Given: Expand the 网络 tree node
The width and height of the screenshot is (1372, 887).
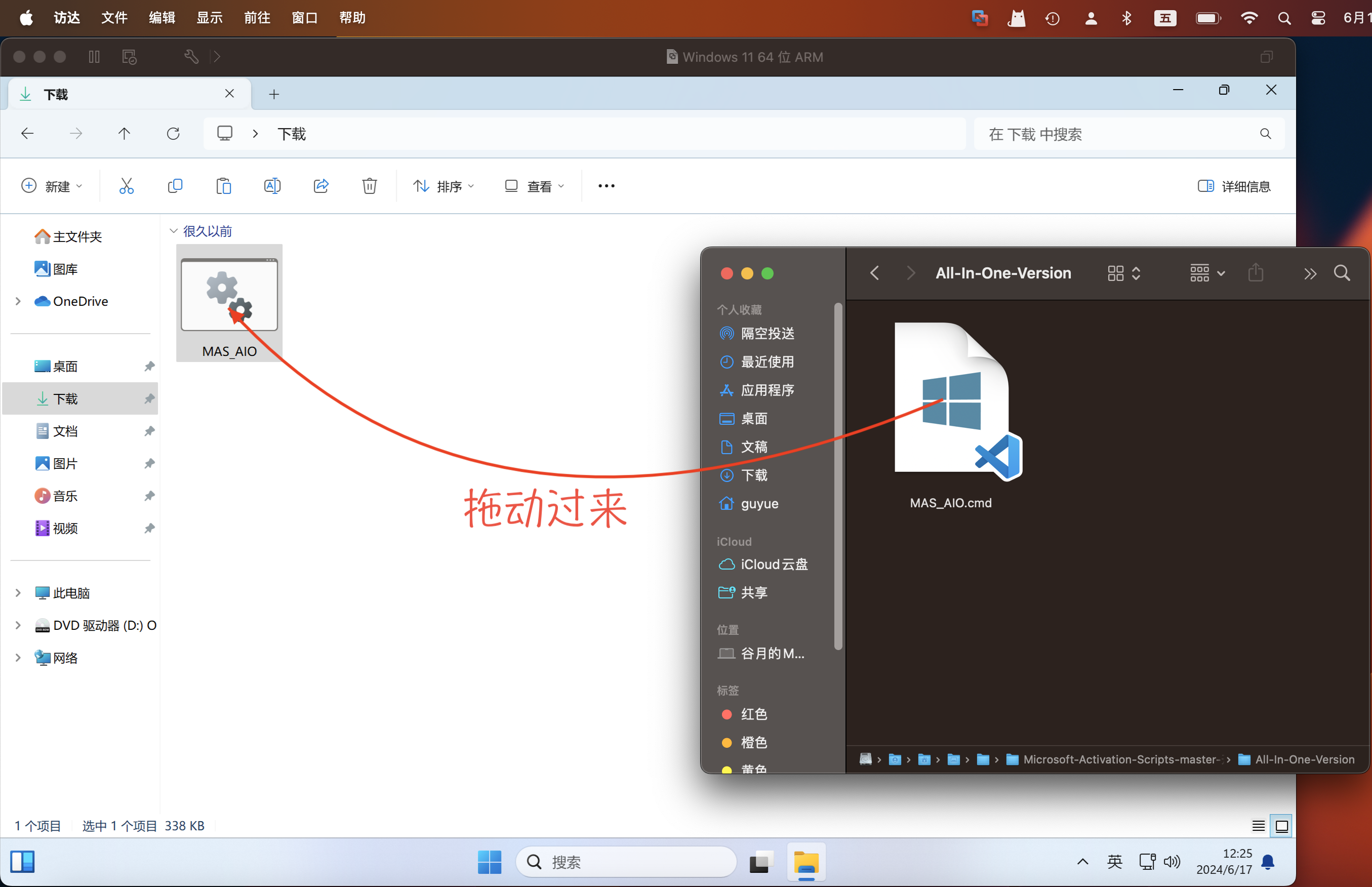Looking at the screenshot, I should pos(18,658).
